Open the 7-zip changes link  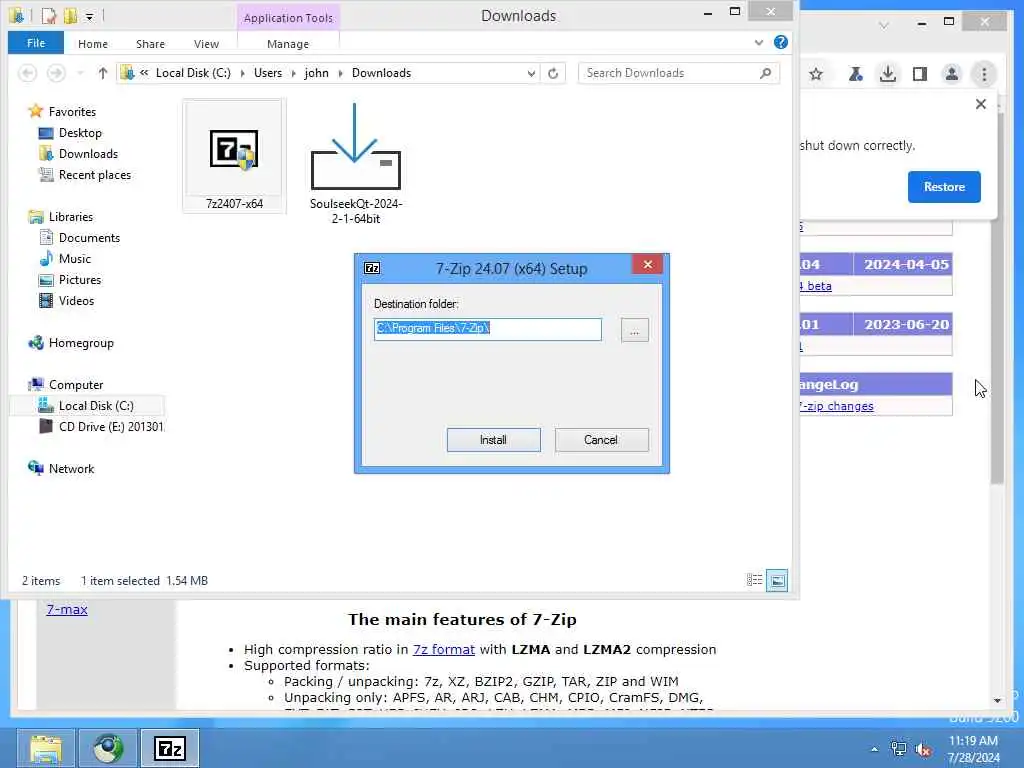point(837,406)
